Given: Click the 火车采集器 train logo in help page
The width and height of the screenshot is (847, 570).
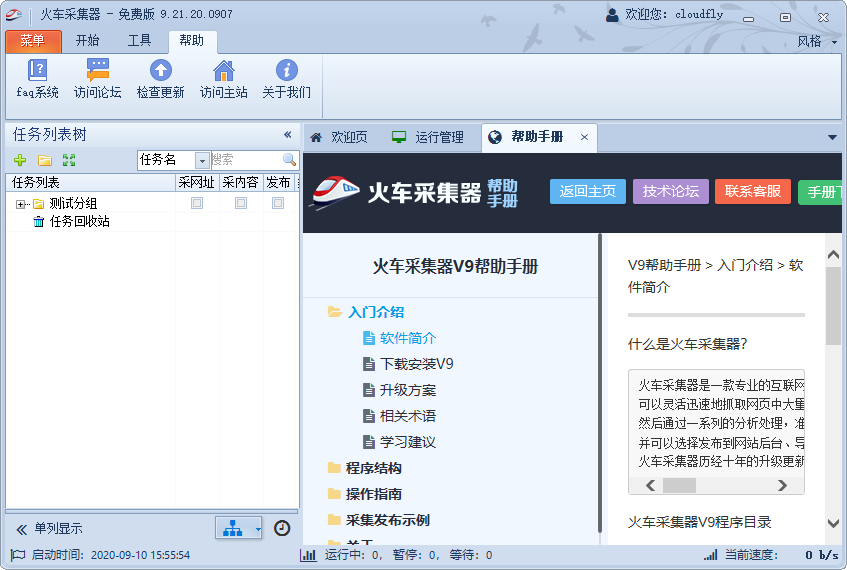Looking at the screenshot, I should 334,192.
